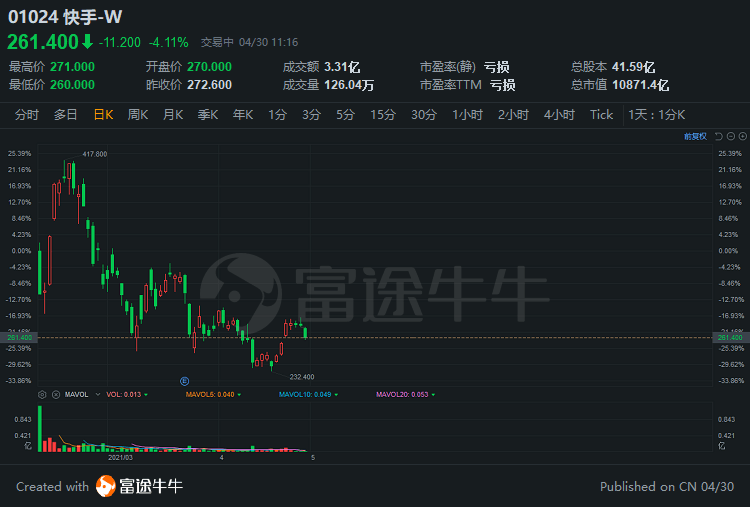Click the 232.400 low price label
Screen dimensions: 750x507
(x=302, y=377)
